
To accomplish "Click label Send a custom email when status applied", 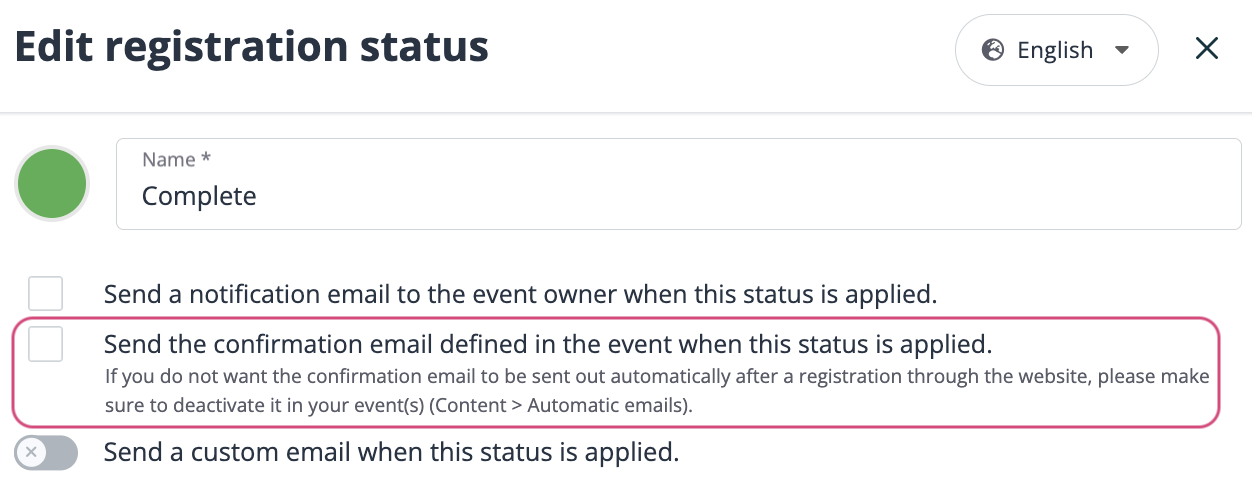I will point(392,453).
